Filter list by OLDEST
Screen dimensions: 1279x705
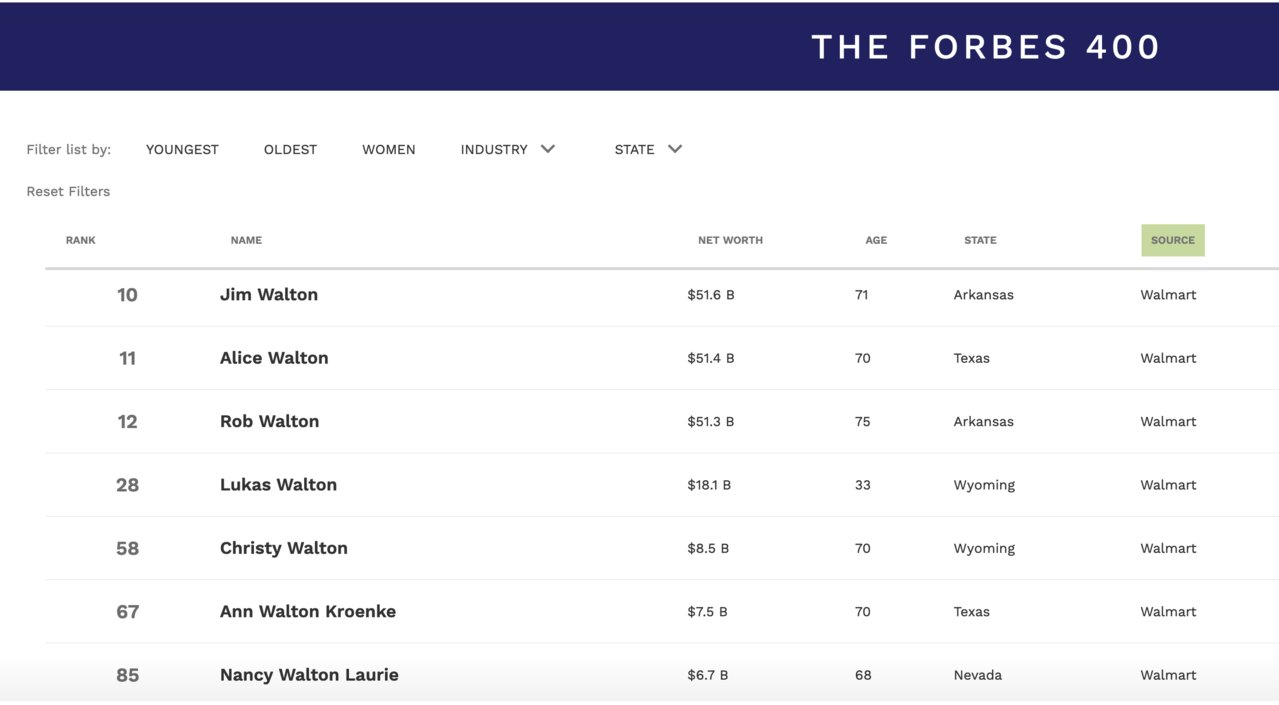click(290, 149)
